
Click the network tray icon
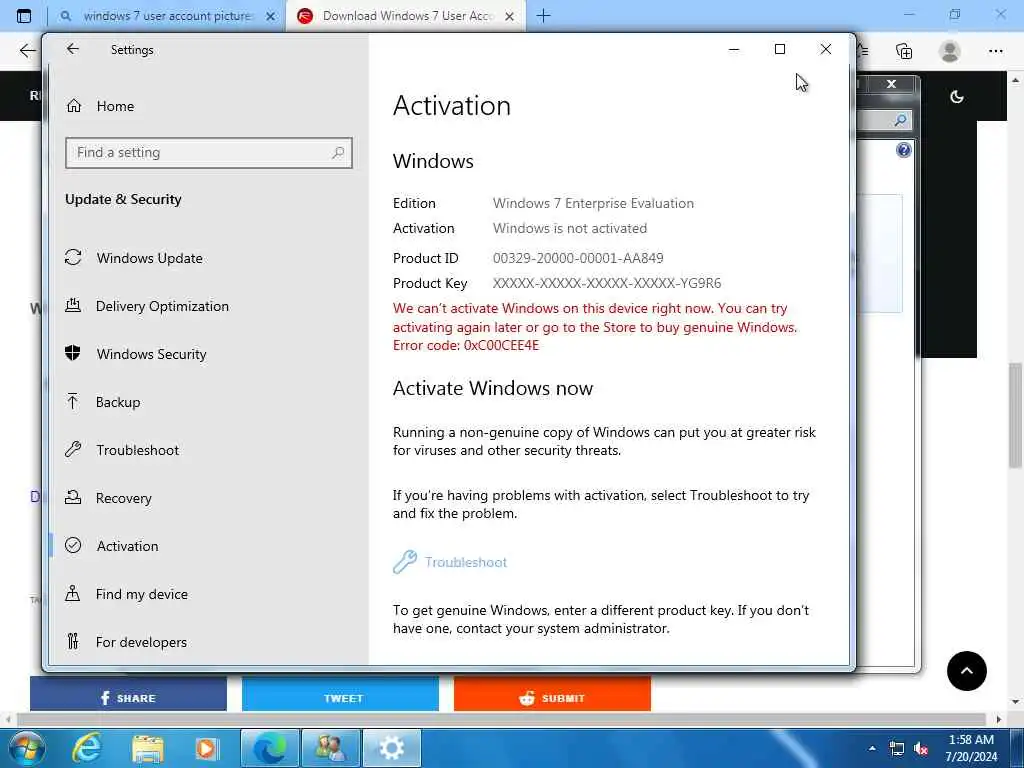click(897, 748)
